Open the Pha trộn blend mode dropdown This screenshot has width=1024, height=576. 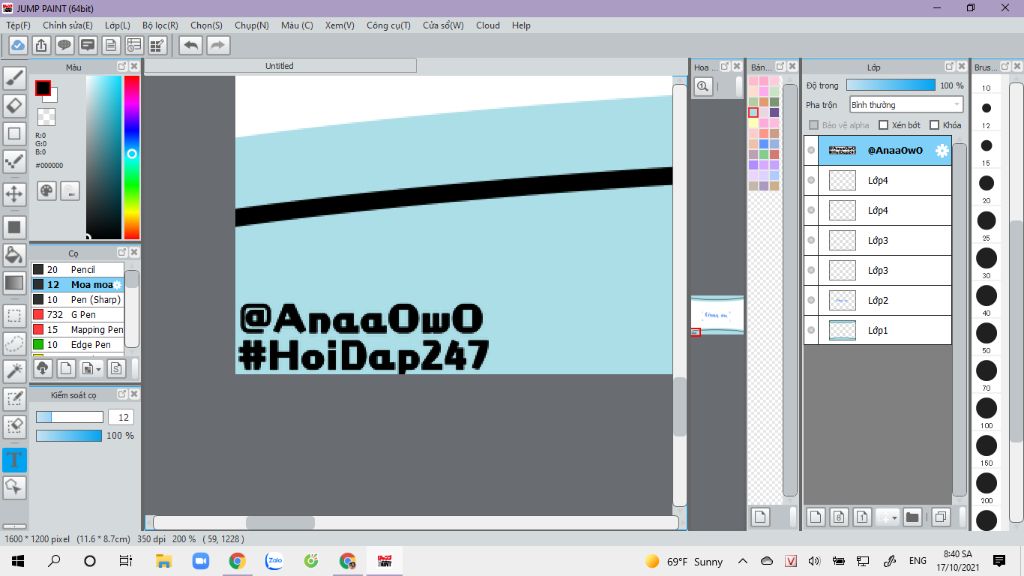906,104
